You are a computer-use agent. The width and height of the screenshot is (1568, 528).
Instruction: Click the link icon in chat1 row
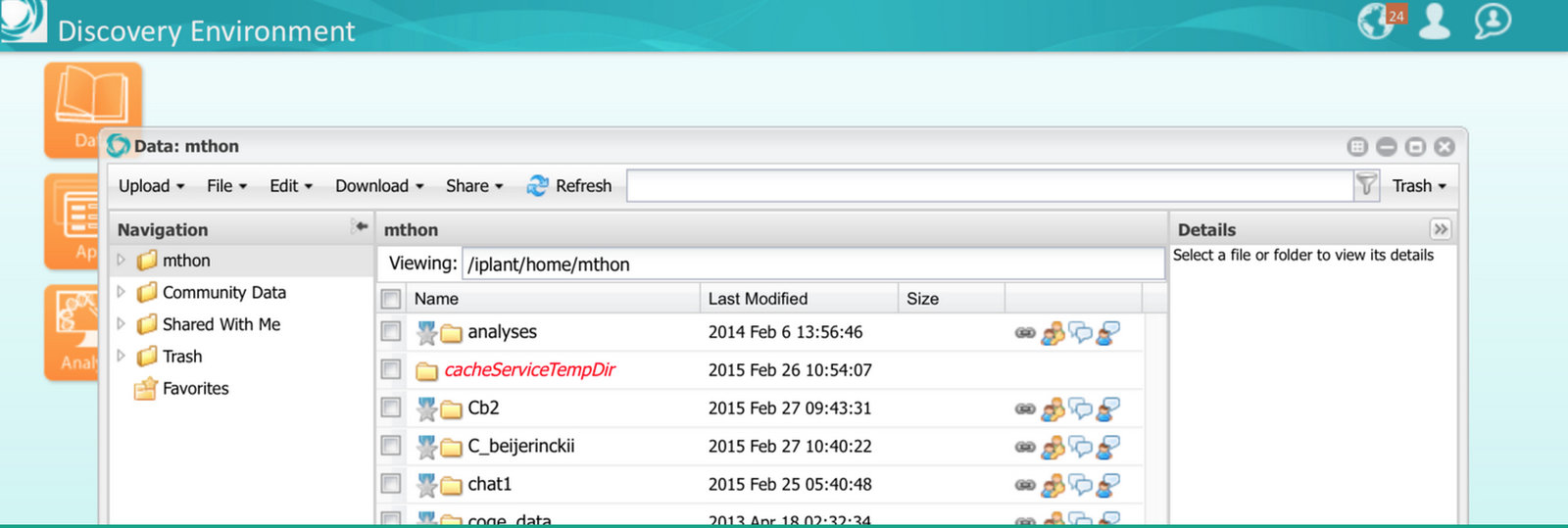1025,484
